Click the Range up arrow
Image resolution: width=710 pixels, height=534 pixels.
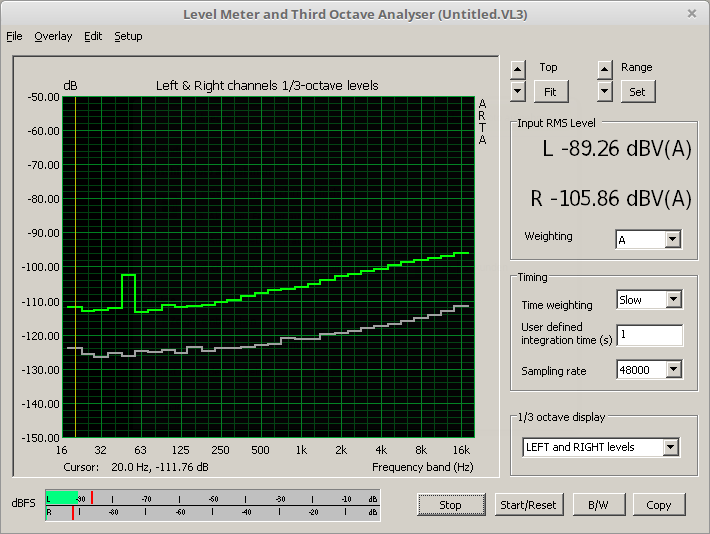pyautogui.click(x=604, y=69)
